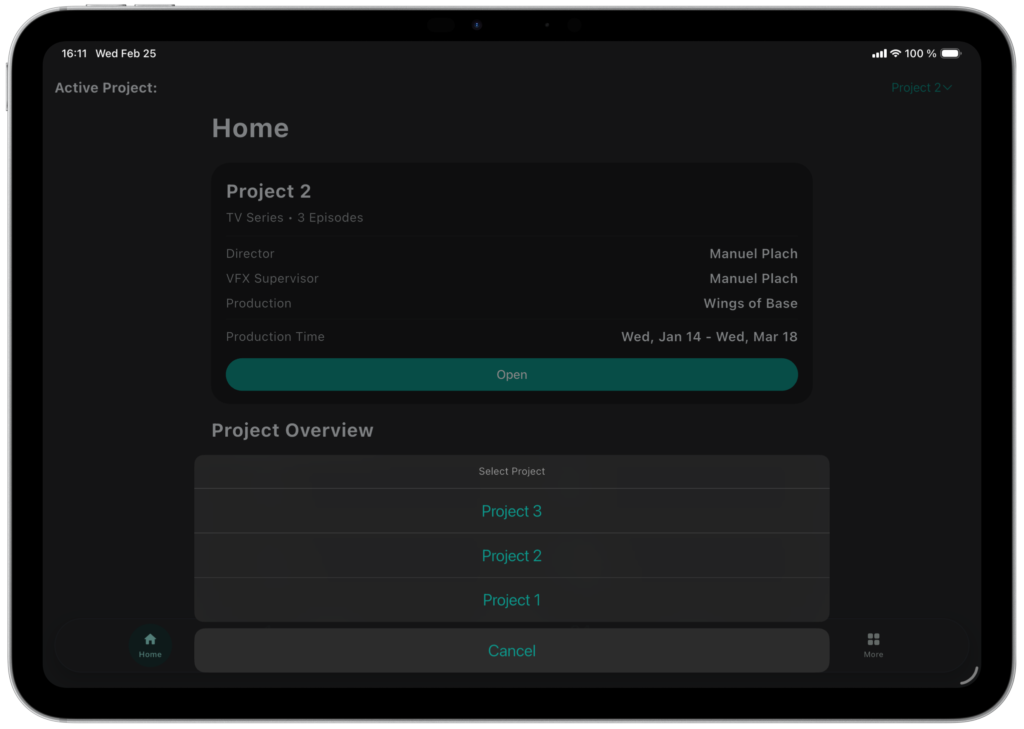Screen dimensions: 1024x729
Task: Open the More tab grid icon
Action: click(873, 640)
